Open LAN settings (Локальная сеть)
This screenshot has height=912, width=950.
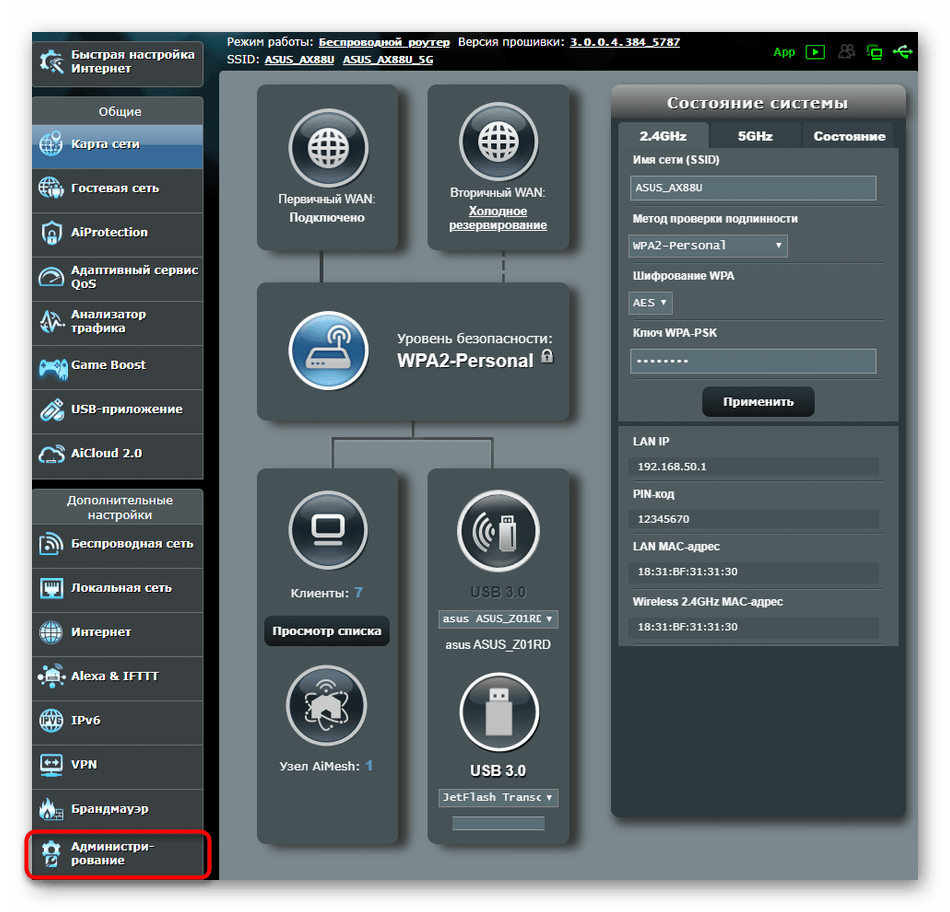tap(118, 588)
